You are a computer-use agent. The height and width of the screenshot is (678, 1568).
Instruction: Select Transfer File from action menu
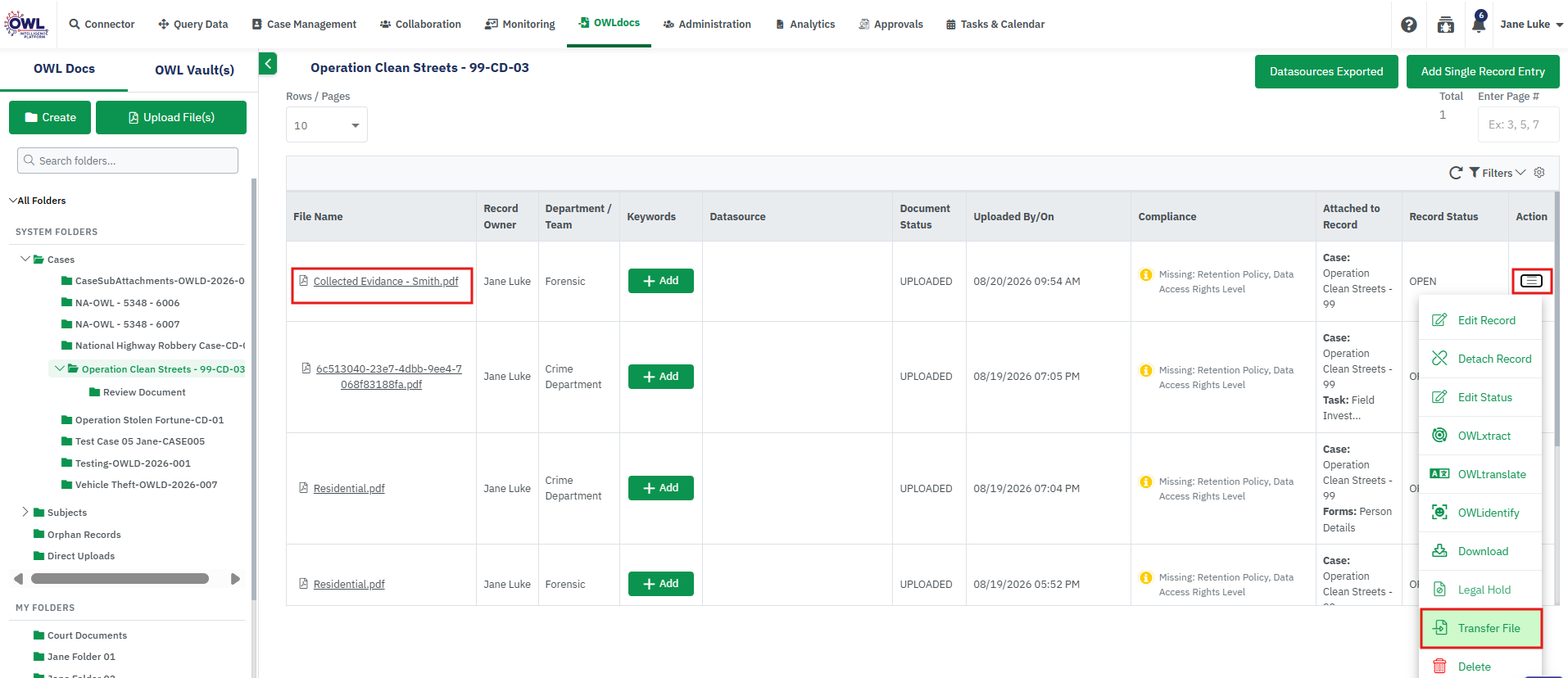[x=1480, y=628]
